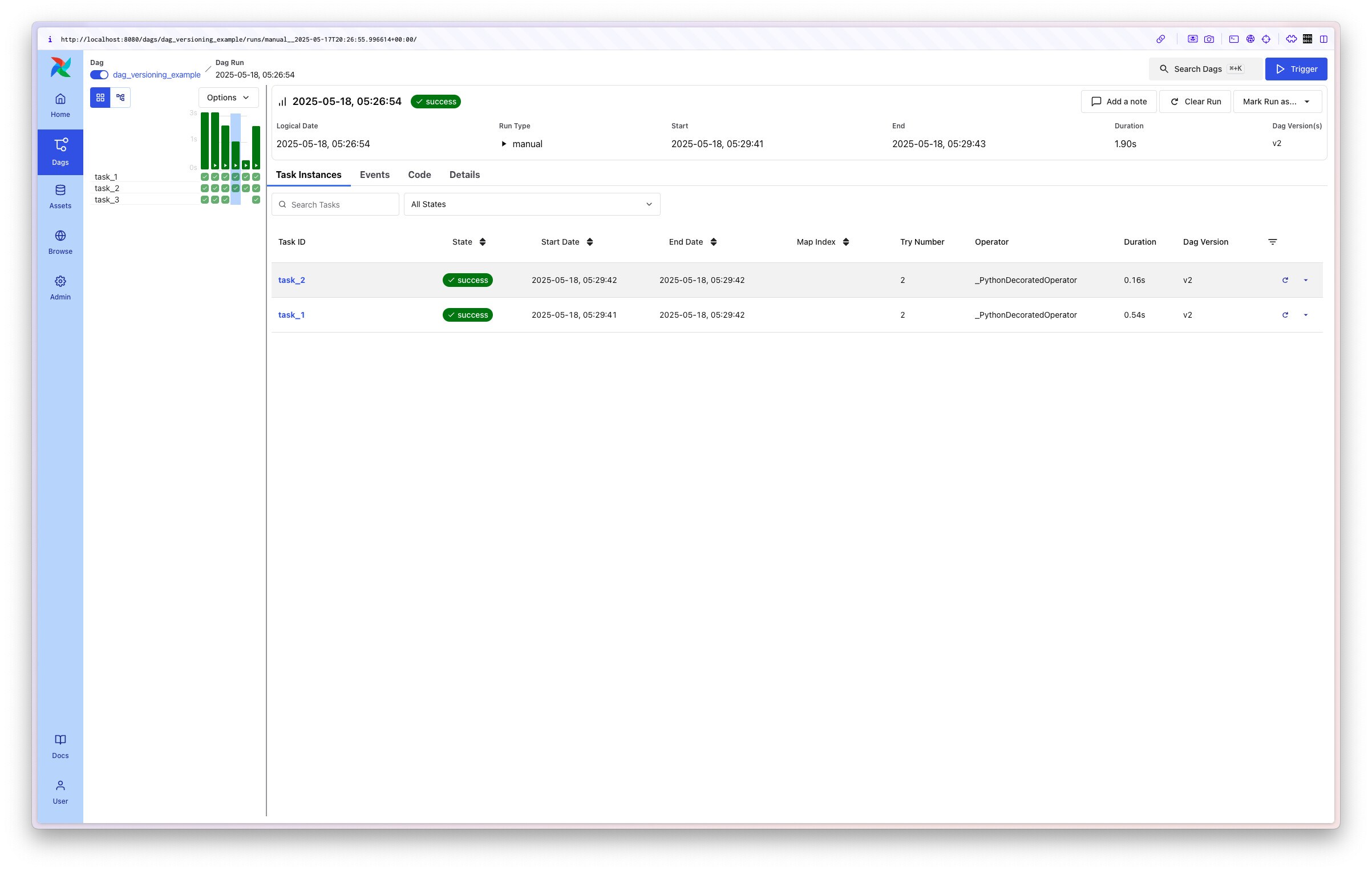Switch to graph view icon
Screen dimensions: 1372x871
pyautogui.click(x=120, y=98)
